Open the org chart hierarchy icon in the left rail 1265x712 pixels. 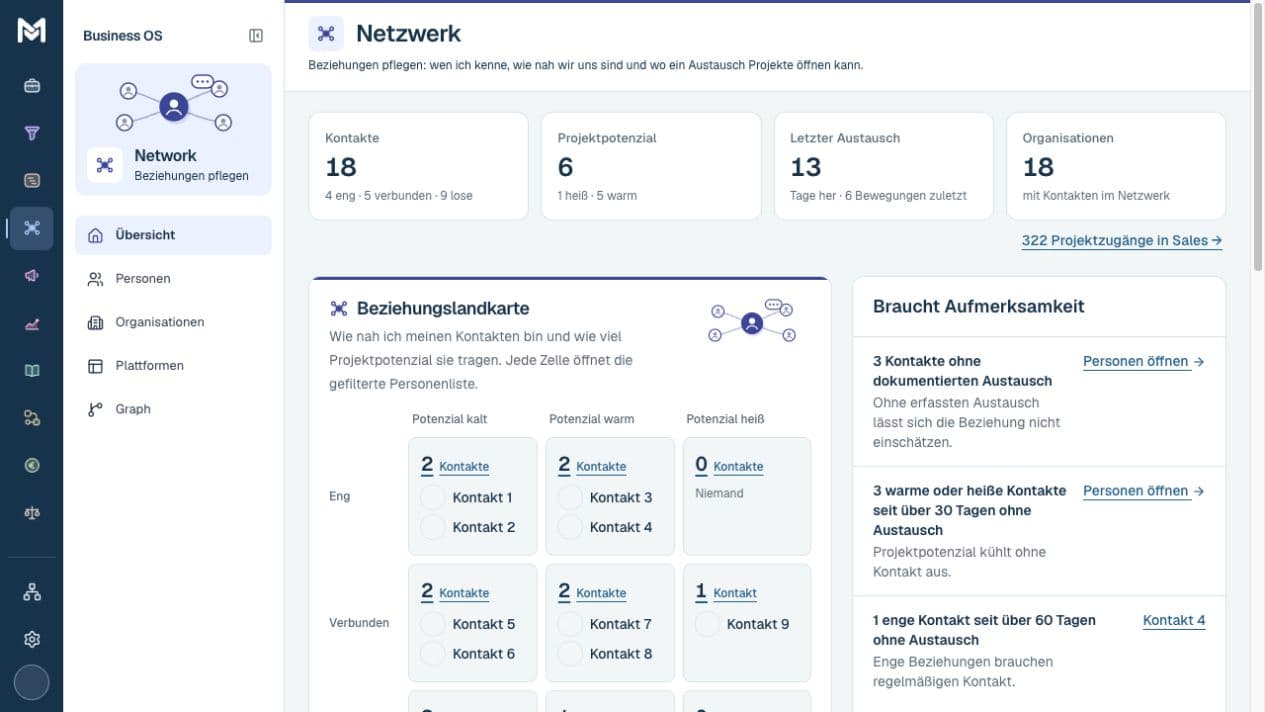(x=31, y=592)
